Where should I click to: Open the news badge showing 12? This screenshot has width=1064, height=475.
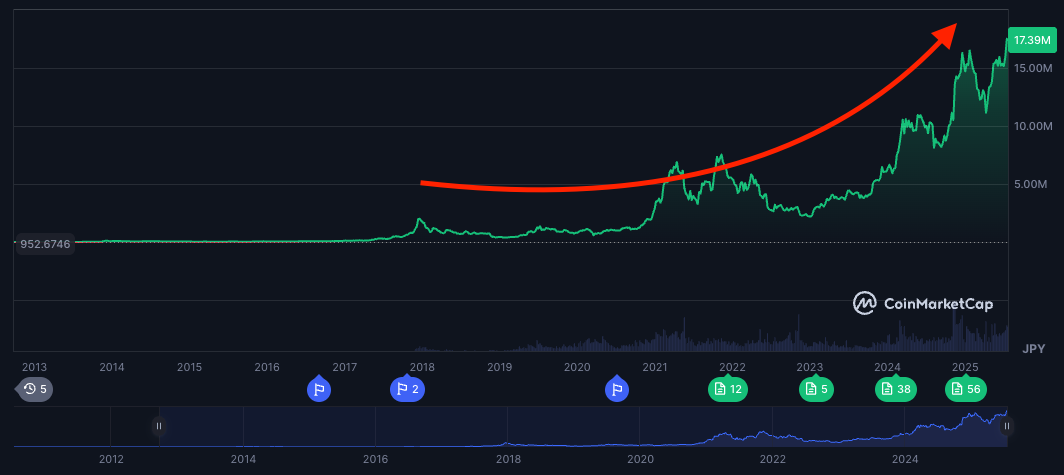[727, 389]
